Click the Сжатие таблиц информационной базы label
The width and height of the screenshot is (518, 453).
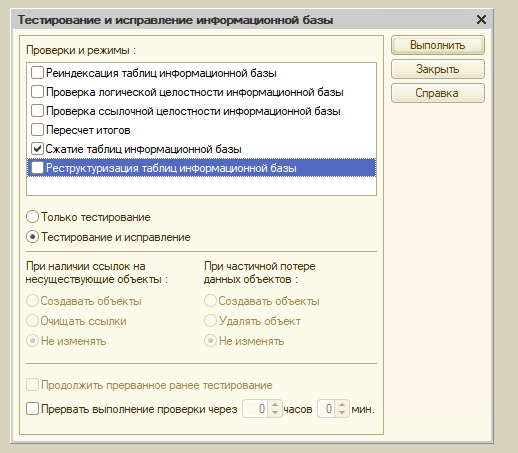click(x=144, y=149)
